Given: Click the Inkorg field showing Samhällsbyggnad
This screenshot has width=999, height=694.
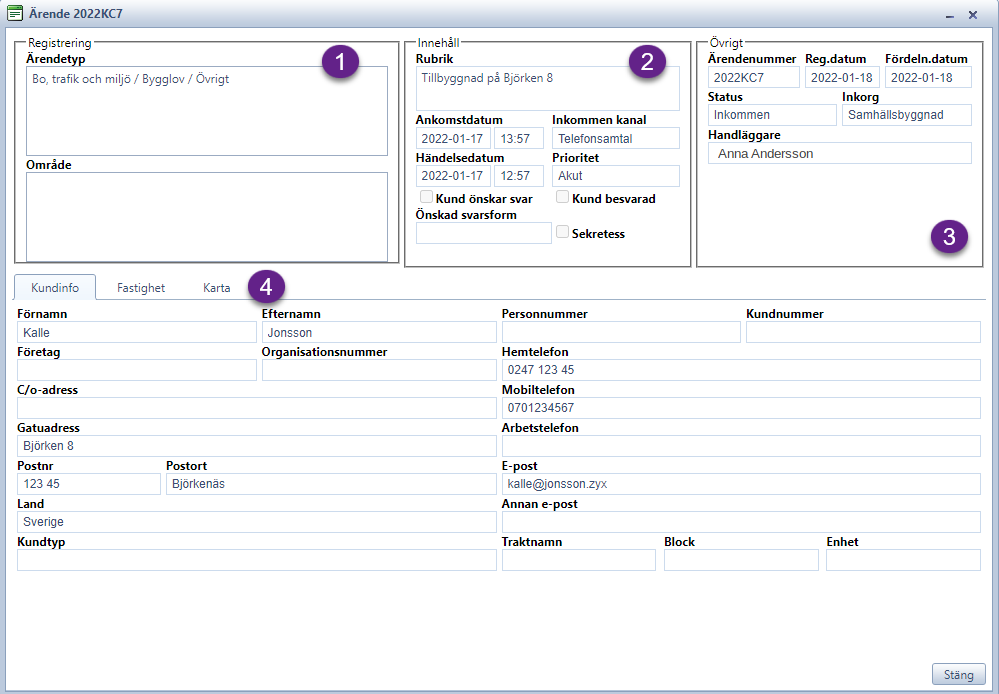Looking at the screenshot, I should point(907,115).
